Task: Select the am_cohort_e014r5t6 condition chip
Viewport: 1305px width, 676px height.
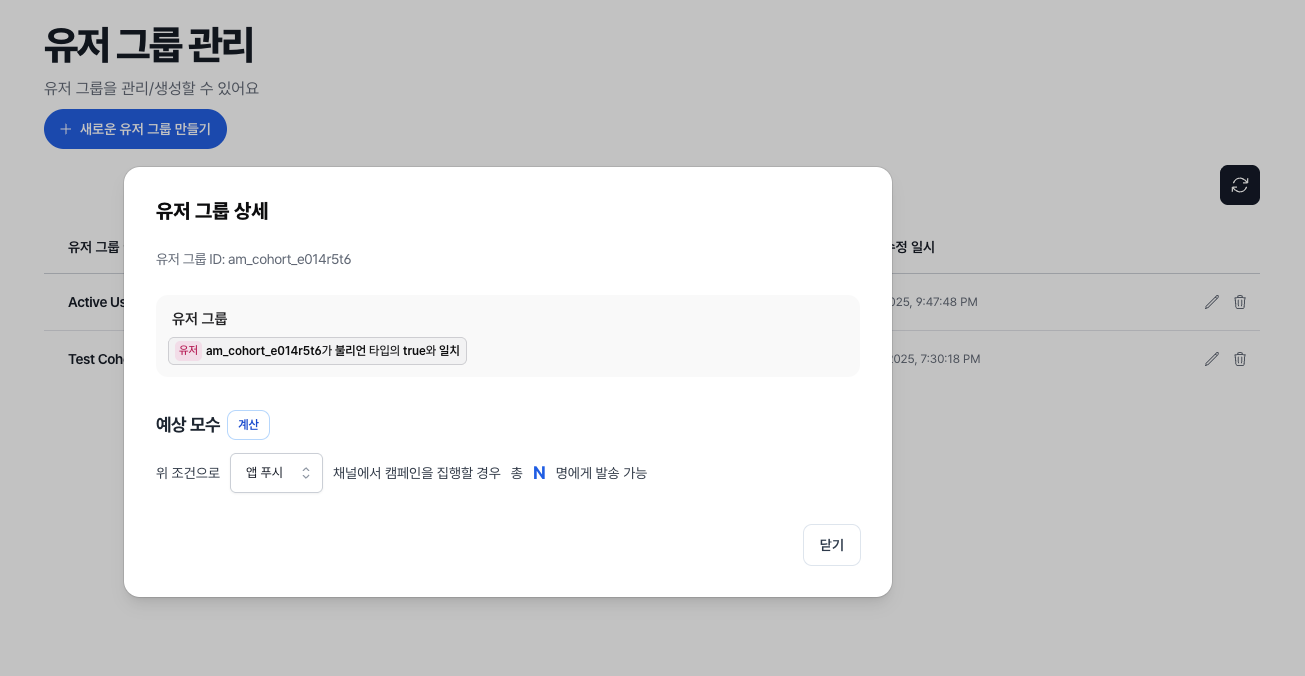Action: tap(316, 350)
